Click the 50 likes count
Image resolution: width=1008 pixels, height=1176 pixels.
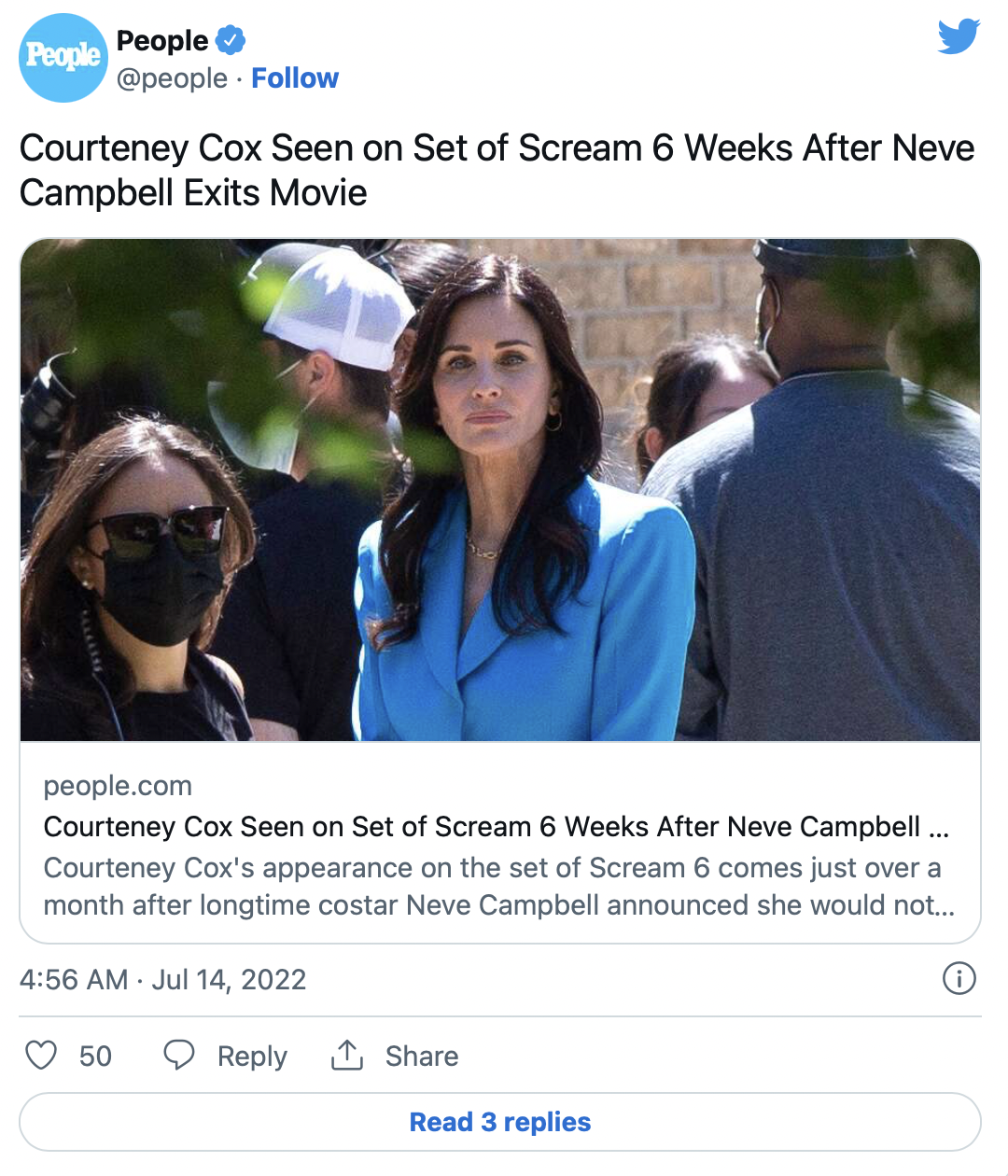[x=95, y=1057]
